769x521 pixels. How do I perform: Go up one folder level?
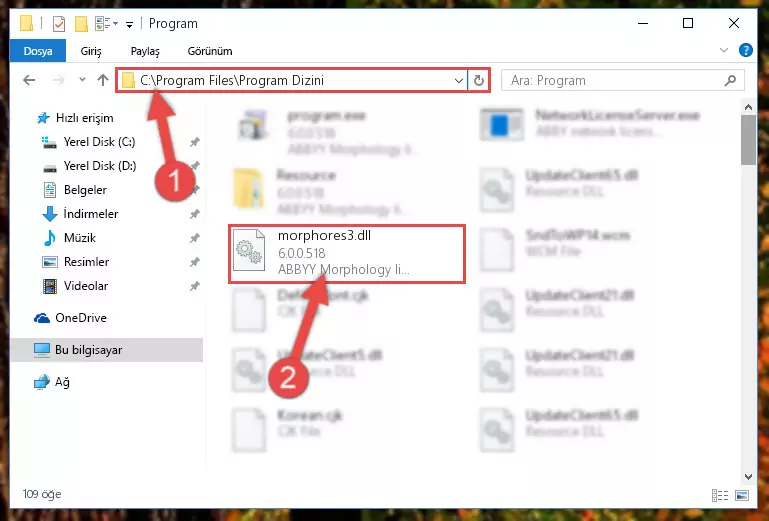(103, 80)
